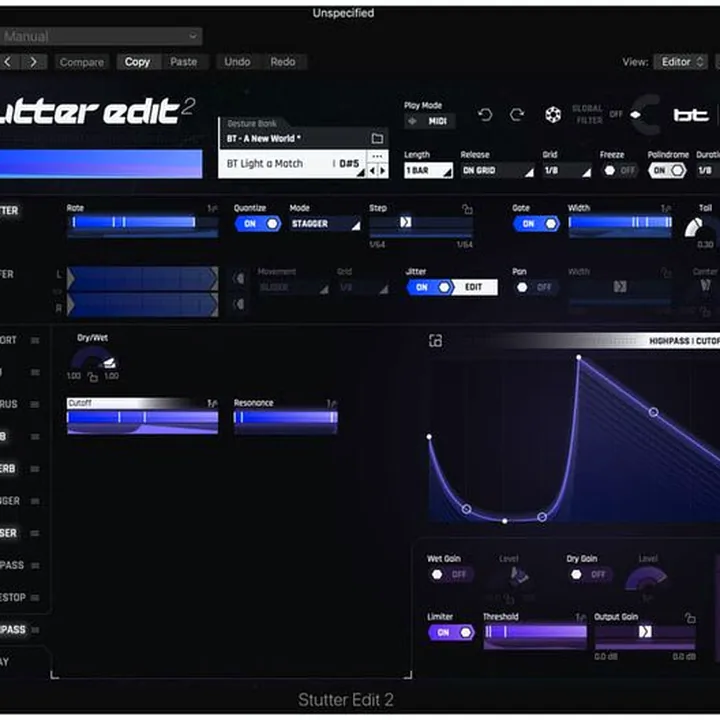Open the Duration 1/8 dropdown
This screenshot has width=720, height=720.
click(x=708, y=170)
